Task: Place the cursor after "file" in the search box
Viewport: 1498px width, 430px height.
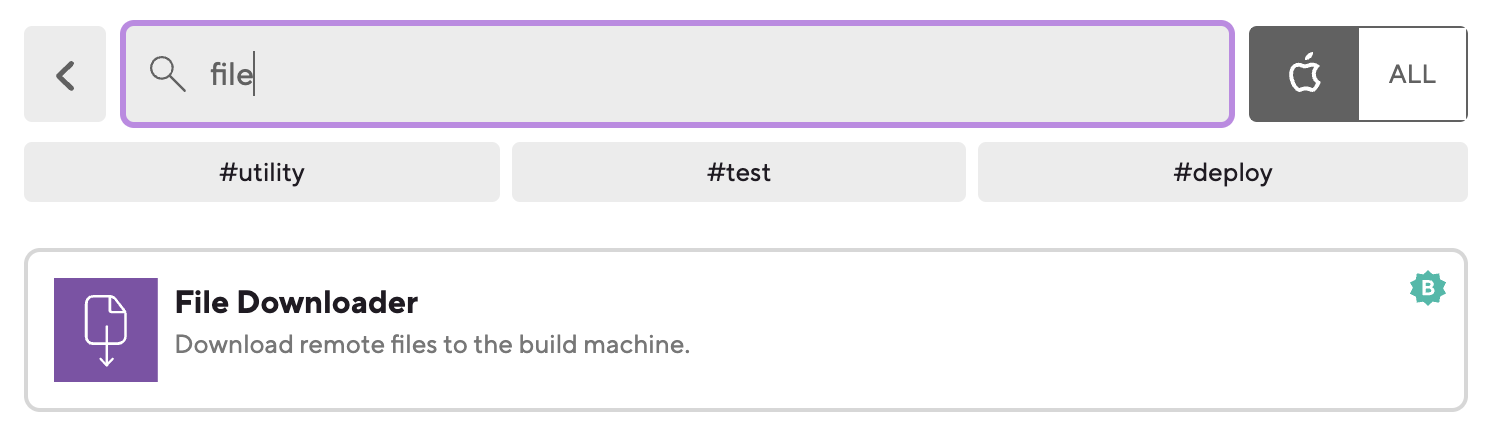Action: tap(254, 75)
